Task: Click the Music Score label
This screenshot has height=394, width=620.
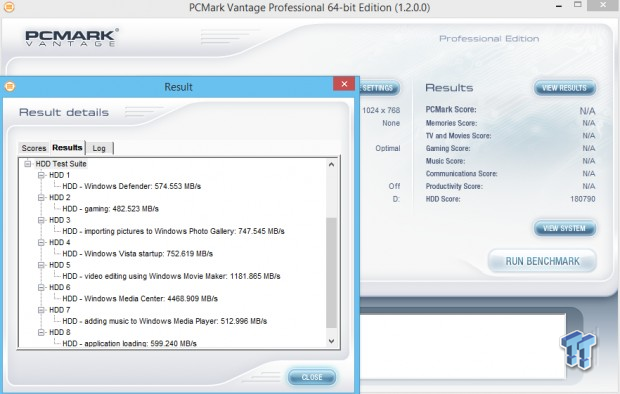Action: tap(445, 161)
